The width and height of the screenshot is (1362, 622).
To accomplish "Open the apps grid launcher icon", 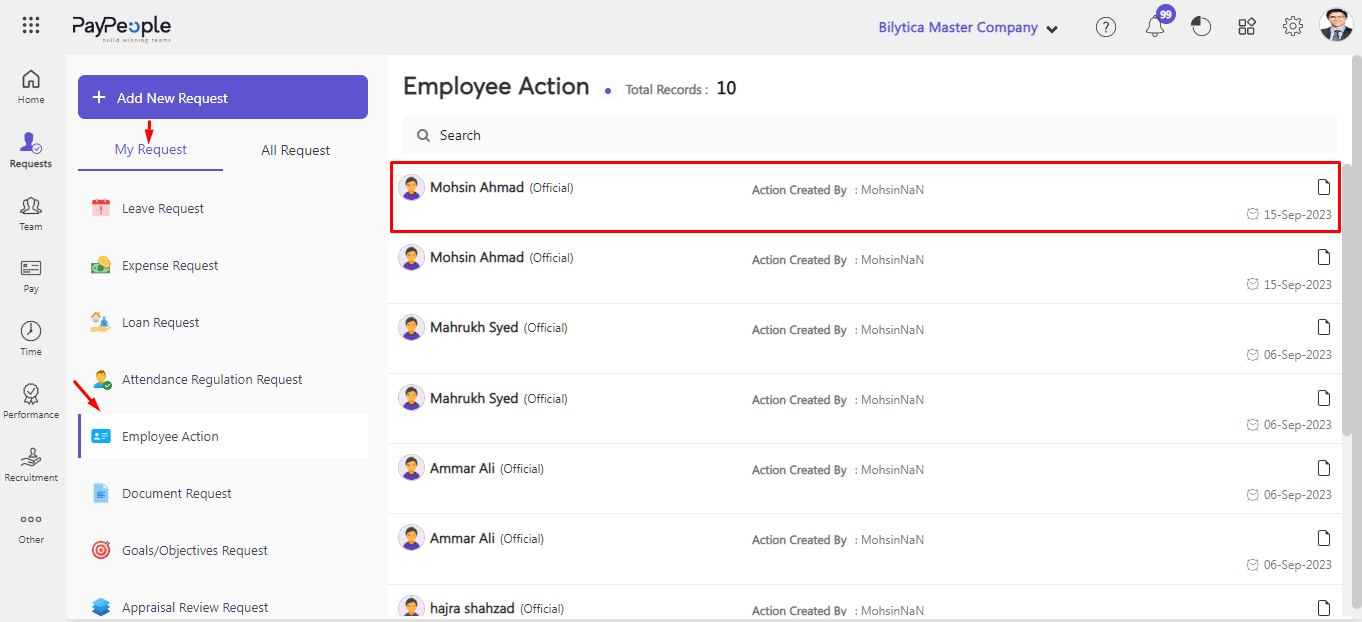I will click(x=31, y=26).
